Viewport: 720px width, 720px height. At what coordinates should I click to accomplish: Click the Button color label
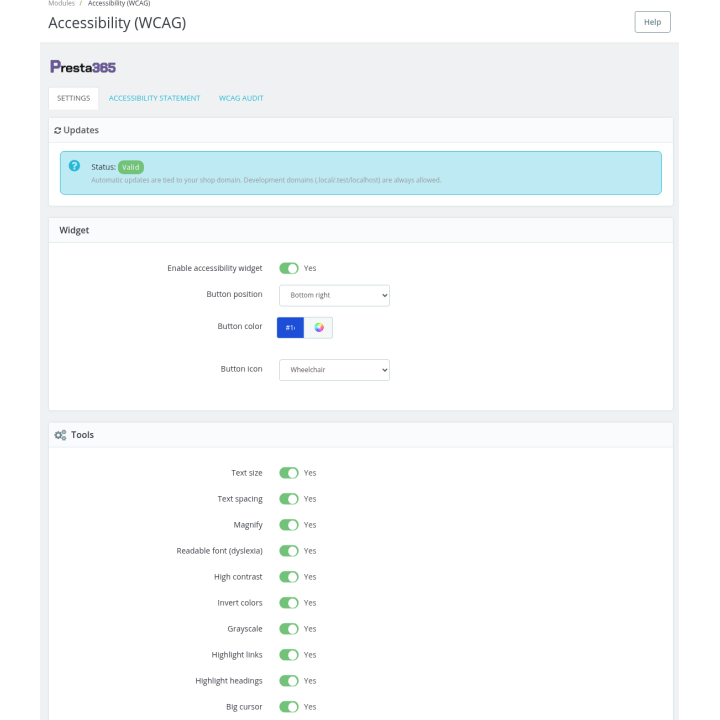click(x=240, y=326)
